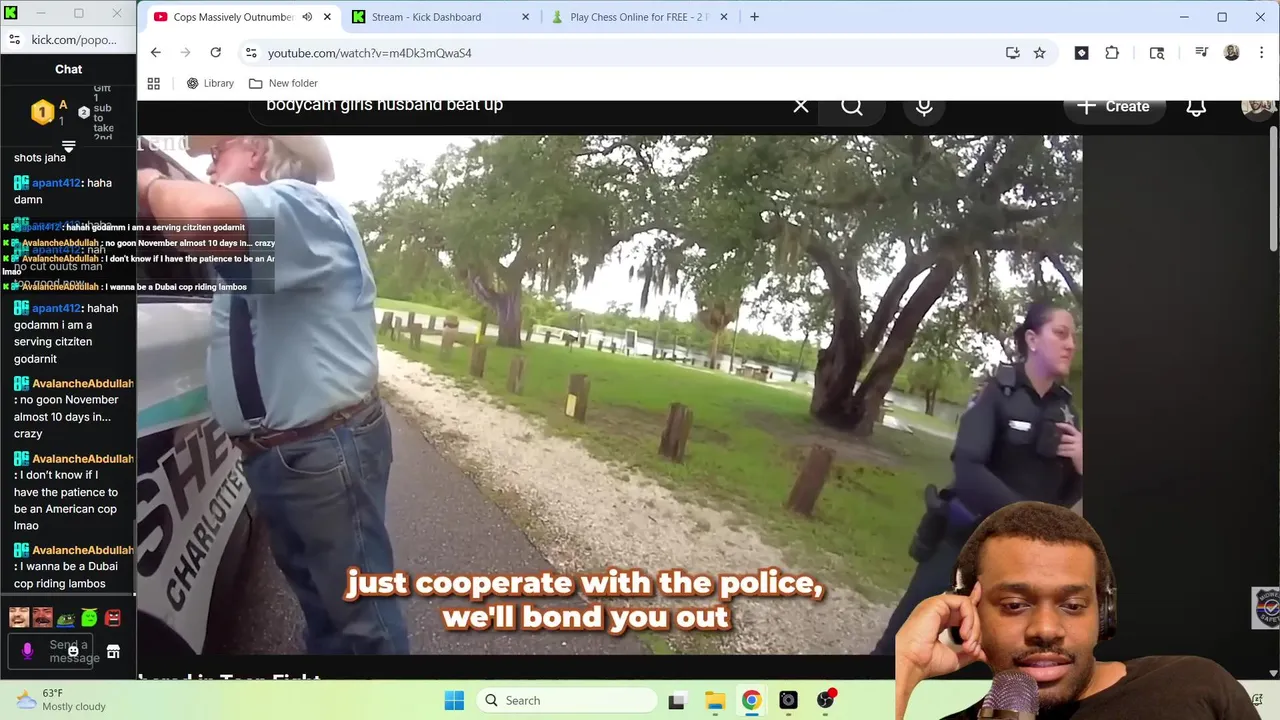Click username apant412 on haha damn message
1280x720 pixels.
pos(57,183)
